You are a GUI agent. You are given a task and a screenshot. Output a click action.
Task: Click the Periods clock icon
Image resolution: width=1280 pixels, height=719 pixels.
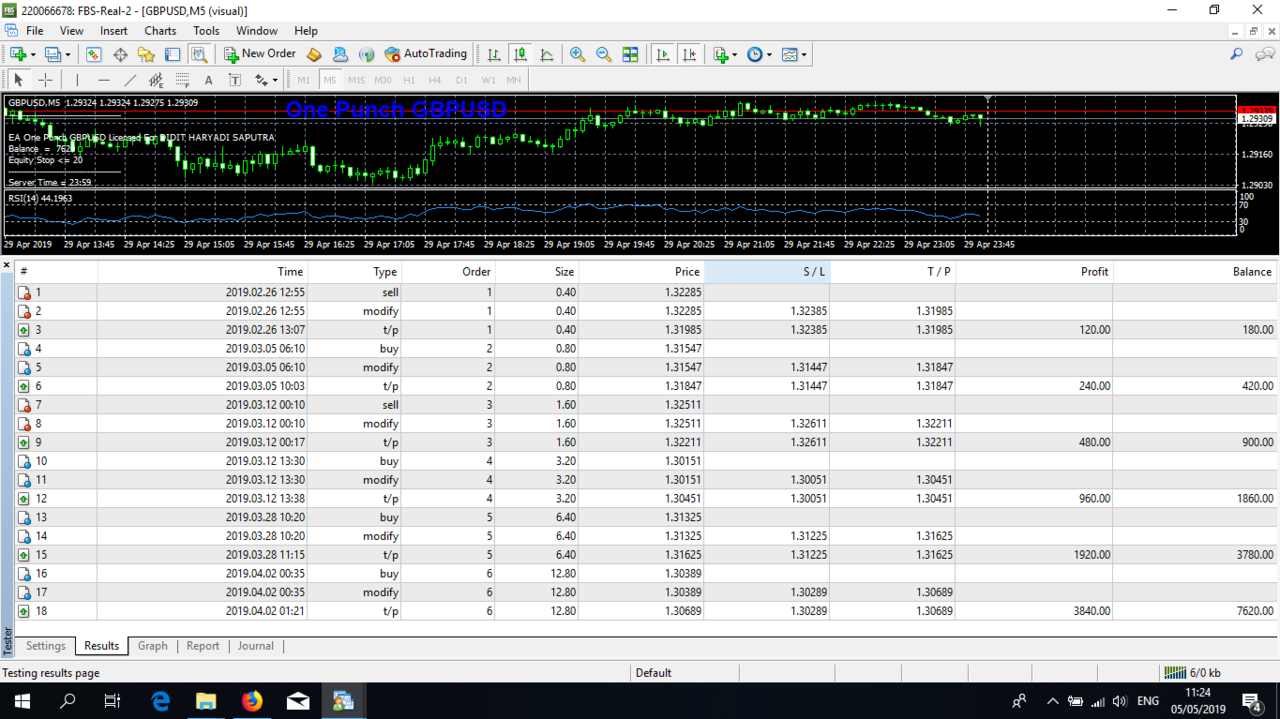point(755,54)
